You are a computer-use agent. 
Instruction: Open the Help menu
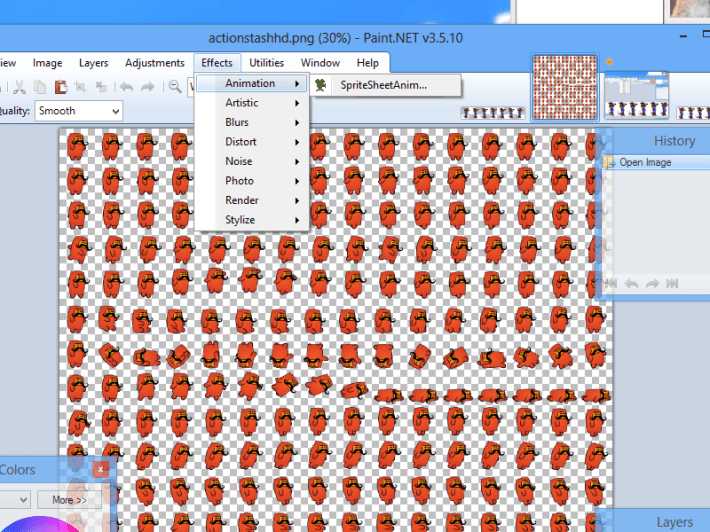367,63
